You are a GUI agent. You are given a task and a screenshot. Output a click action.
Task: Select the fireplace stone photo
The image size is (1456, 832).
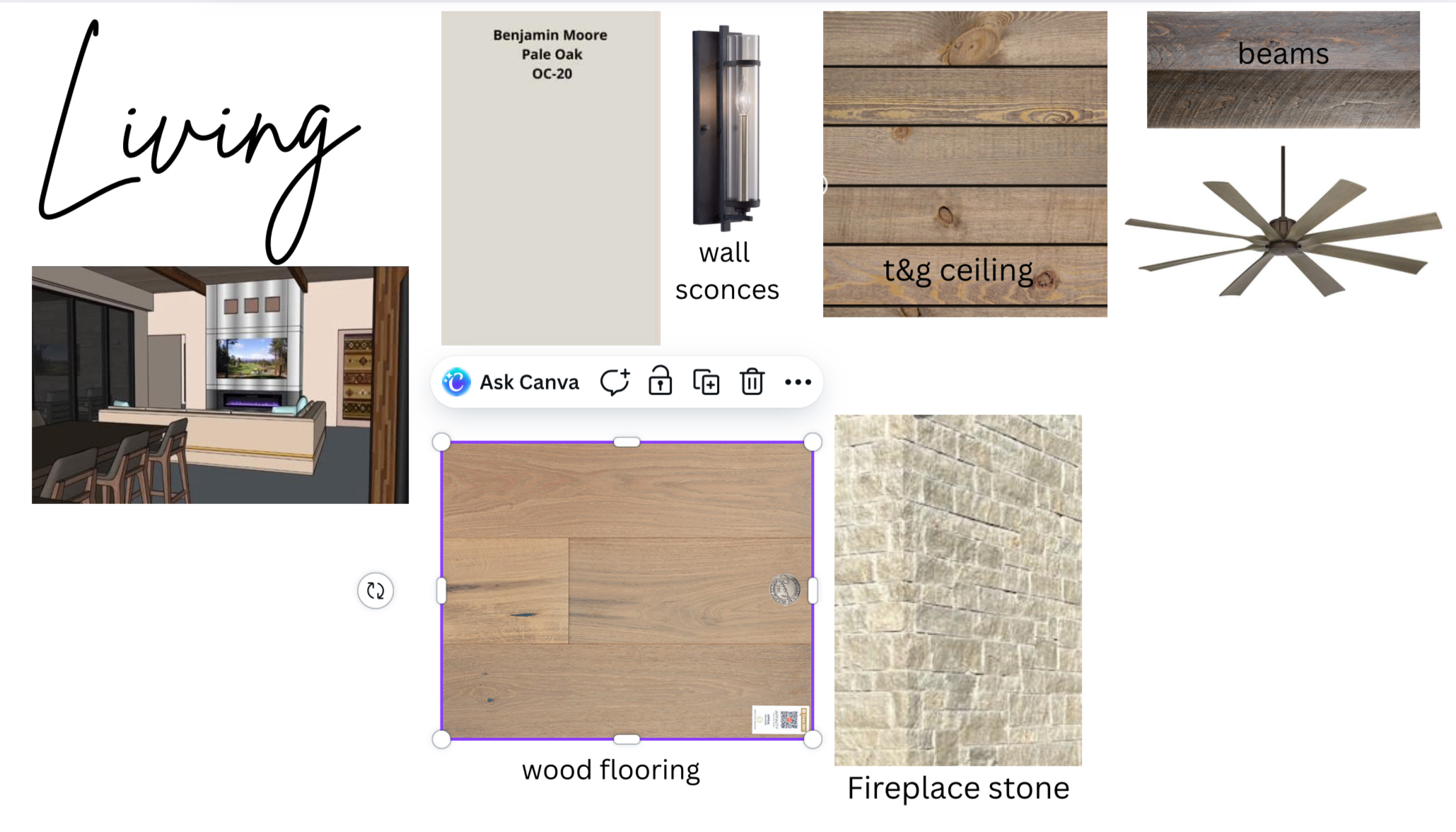[958, 590]
